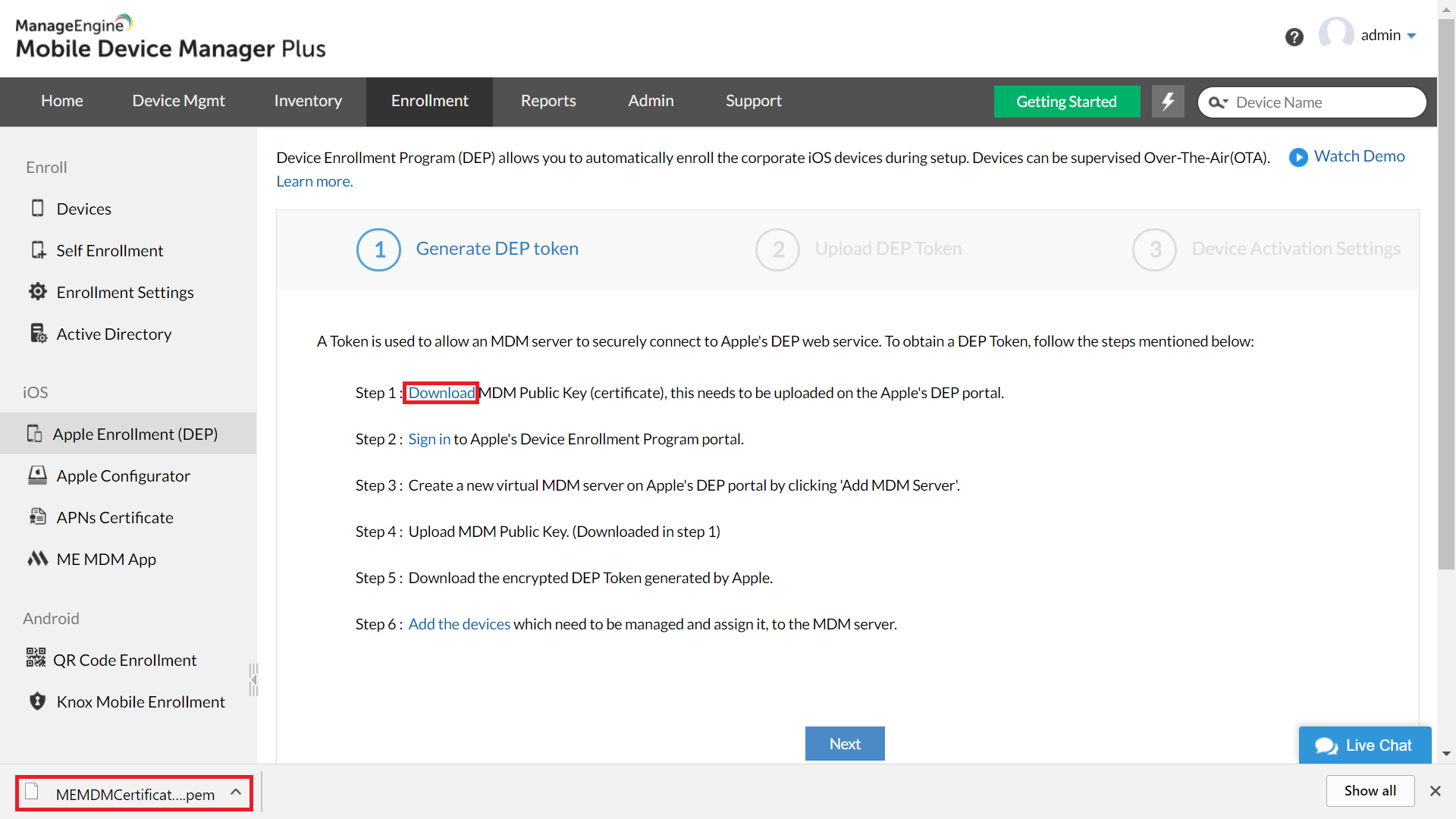This screenshot has width=1456, height=819.
Task: Click the Sign in link in Step 2
Action: (x=428, y=438)
